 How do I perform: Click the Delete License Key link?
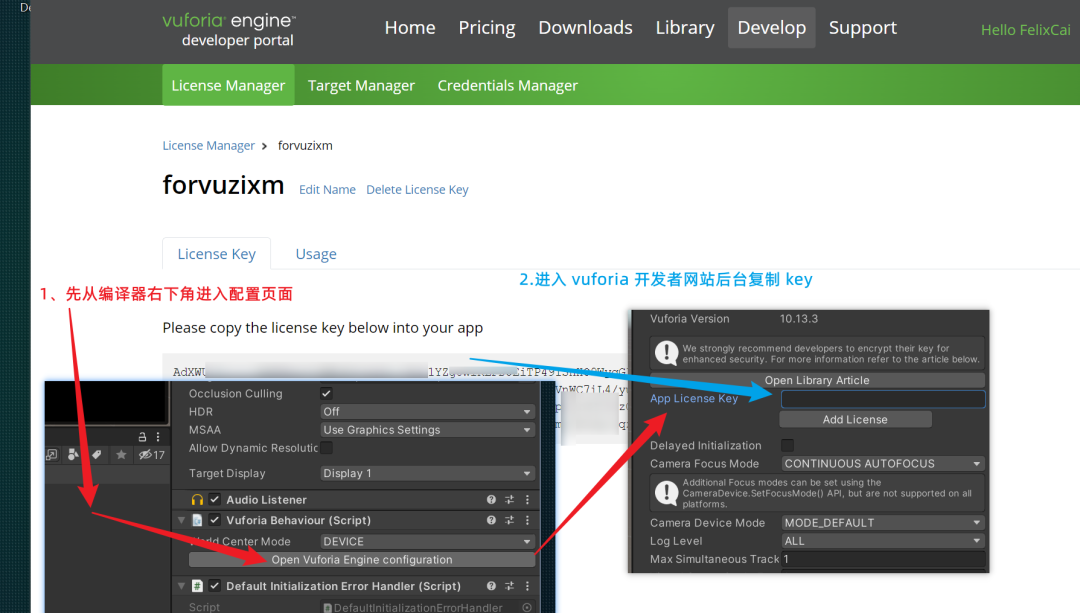click(x=417, y=189)
